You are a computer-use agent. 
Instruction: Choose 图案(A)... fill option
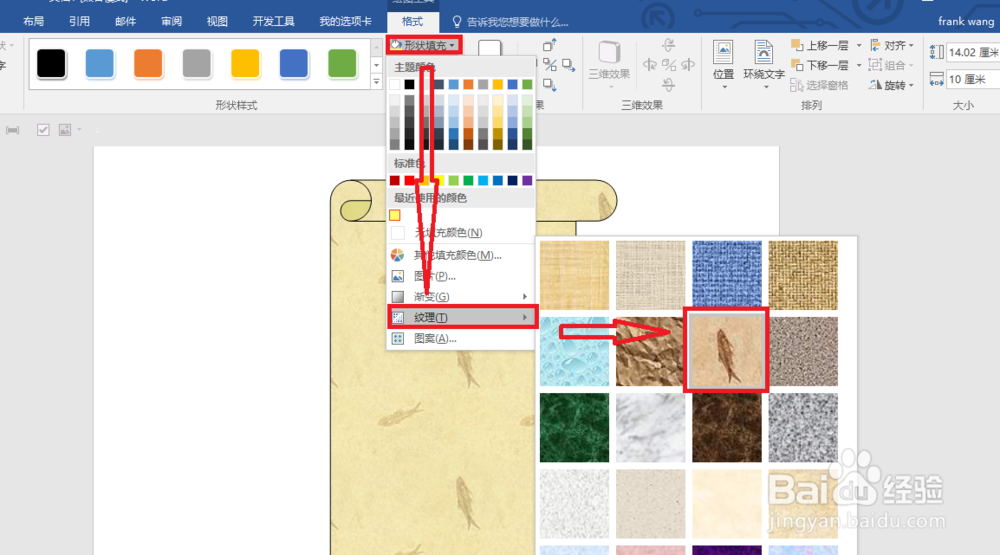point(460,339)
